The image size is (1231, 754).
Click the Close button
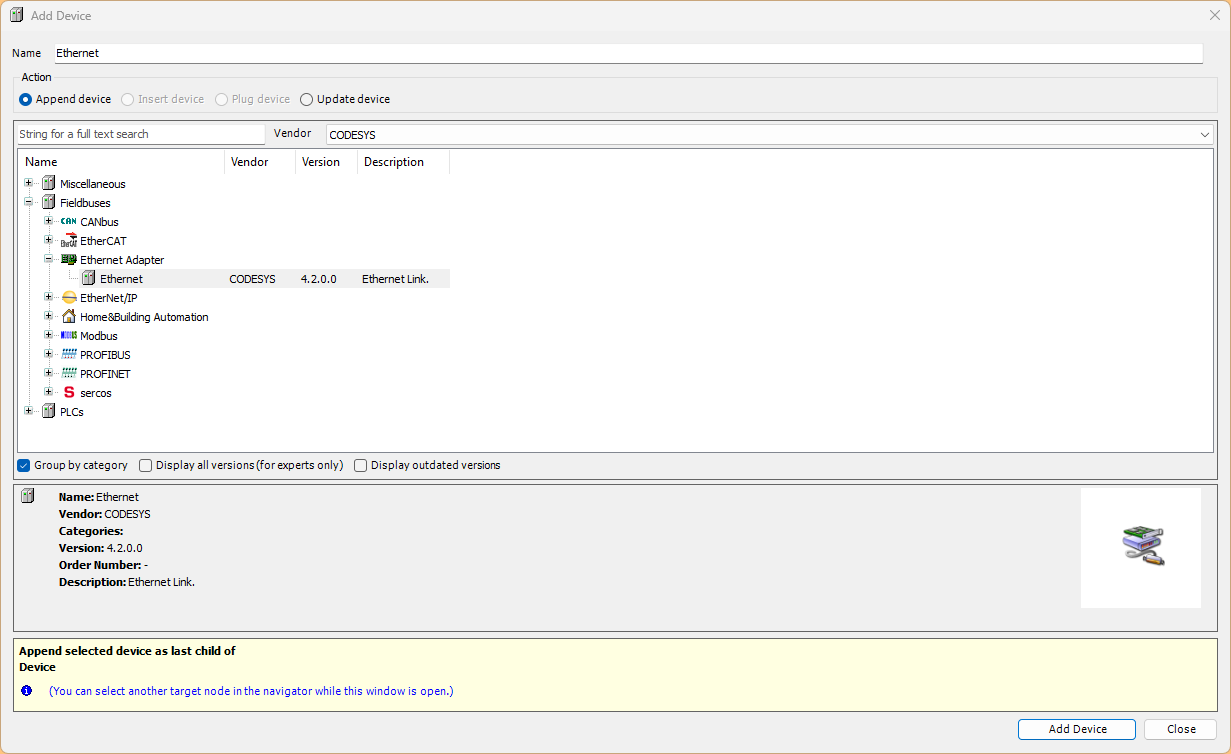(1180, 729)
